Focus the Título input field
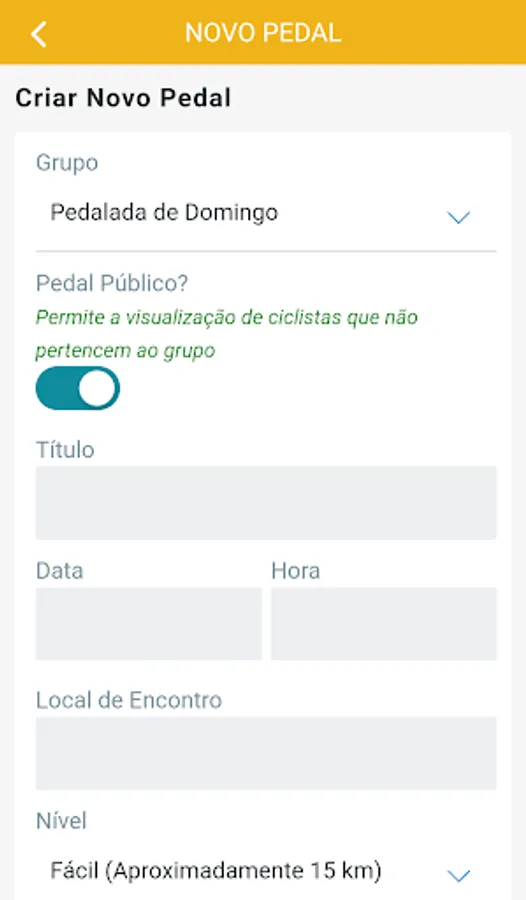The width and height of the screenshot is (526, 900). point(266,503)
